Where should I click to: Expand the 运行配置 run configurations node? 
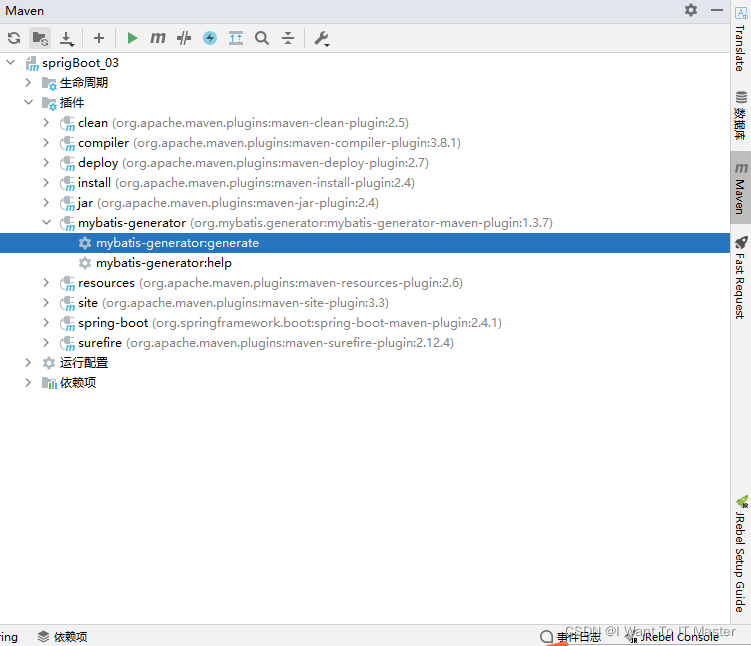[x=28, y=363]
